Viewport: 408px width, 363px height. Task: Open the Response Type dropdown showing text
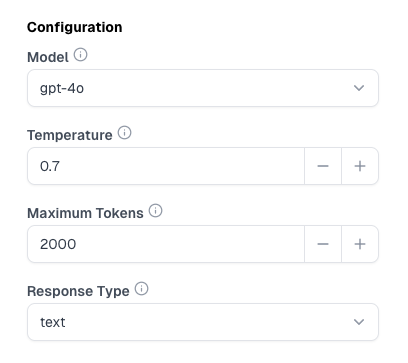pyautogui.click(x=203, y=322)
